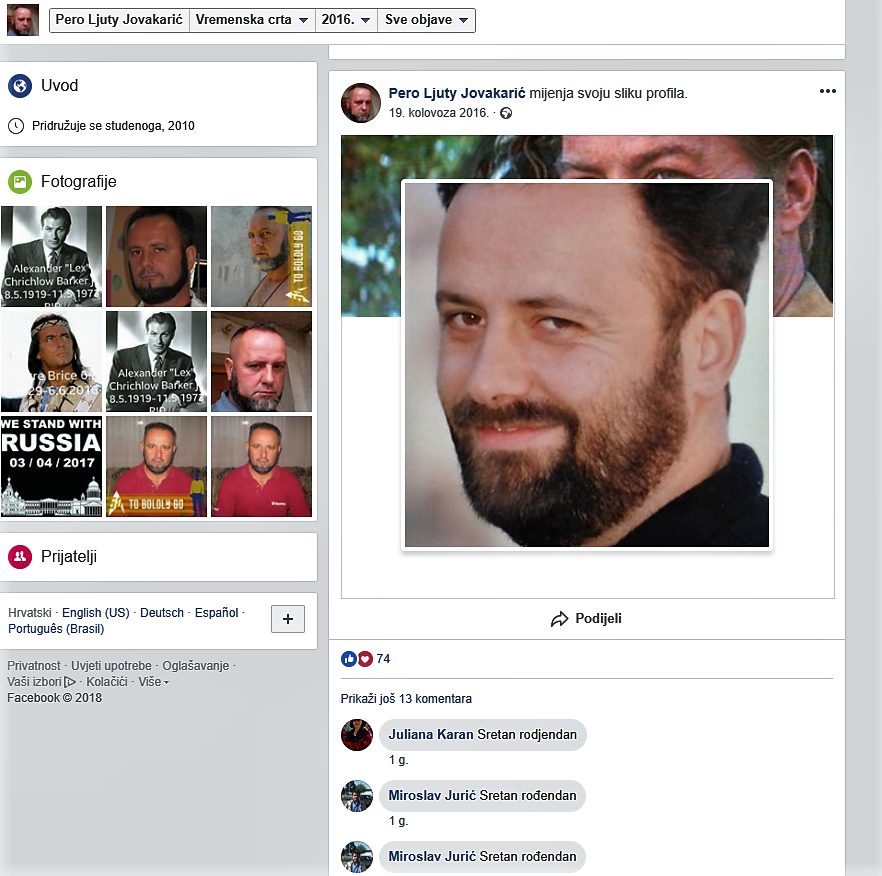Open the Vremenska crta dropdown

point(252,20)
